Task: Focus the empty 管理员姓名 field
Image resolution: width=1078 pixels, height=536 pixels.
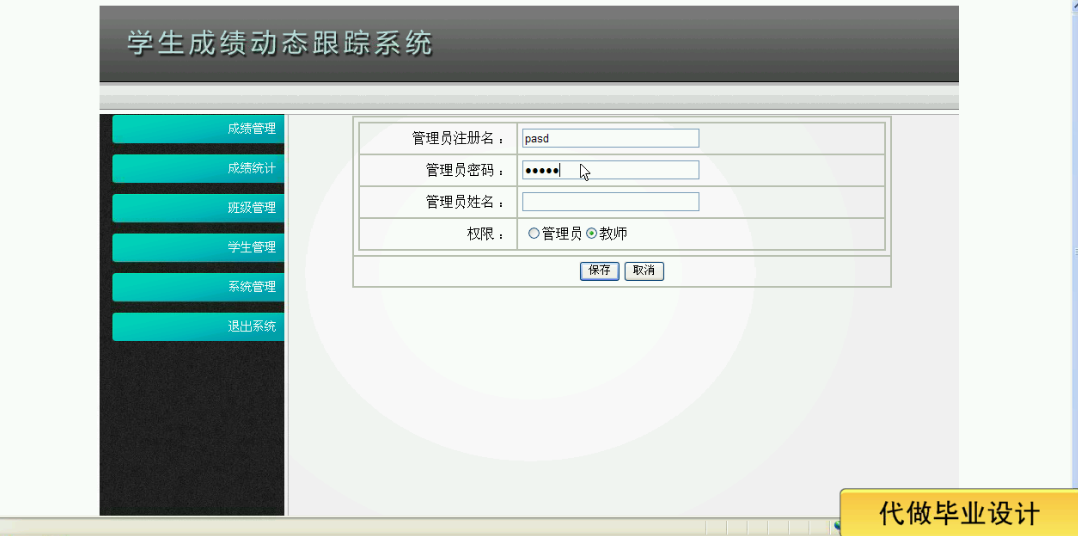Action: pyautogui.click(x=610, y=201)
